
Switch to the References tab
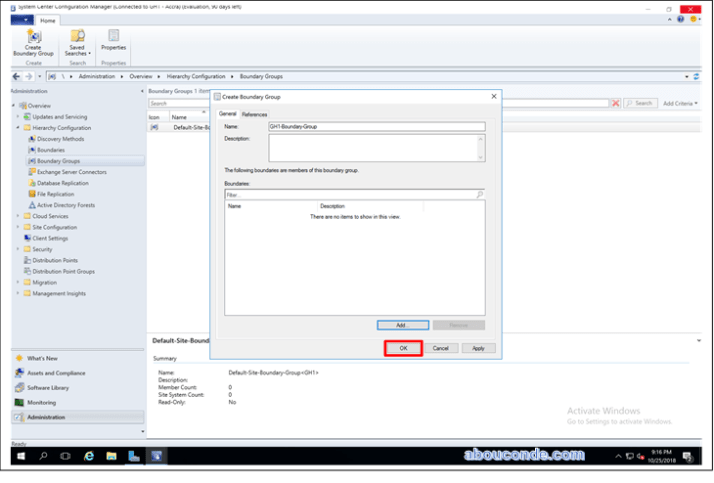tap(254, 115)
